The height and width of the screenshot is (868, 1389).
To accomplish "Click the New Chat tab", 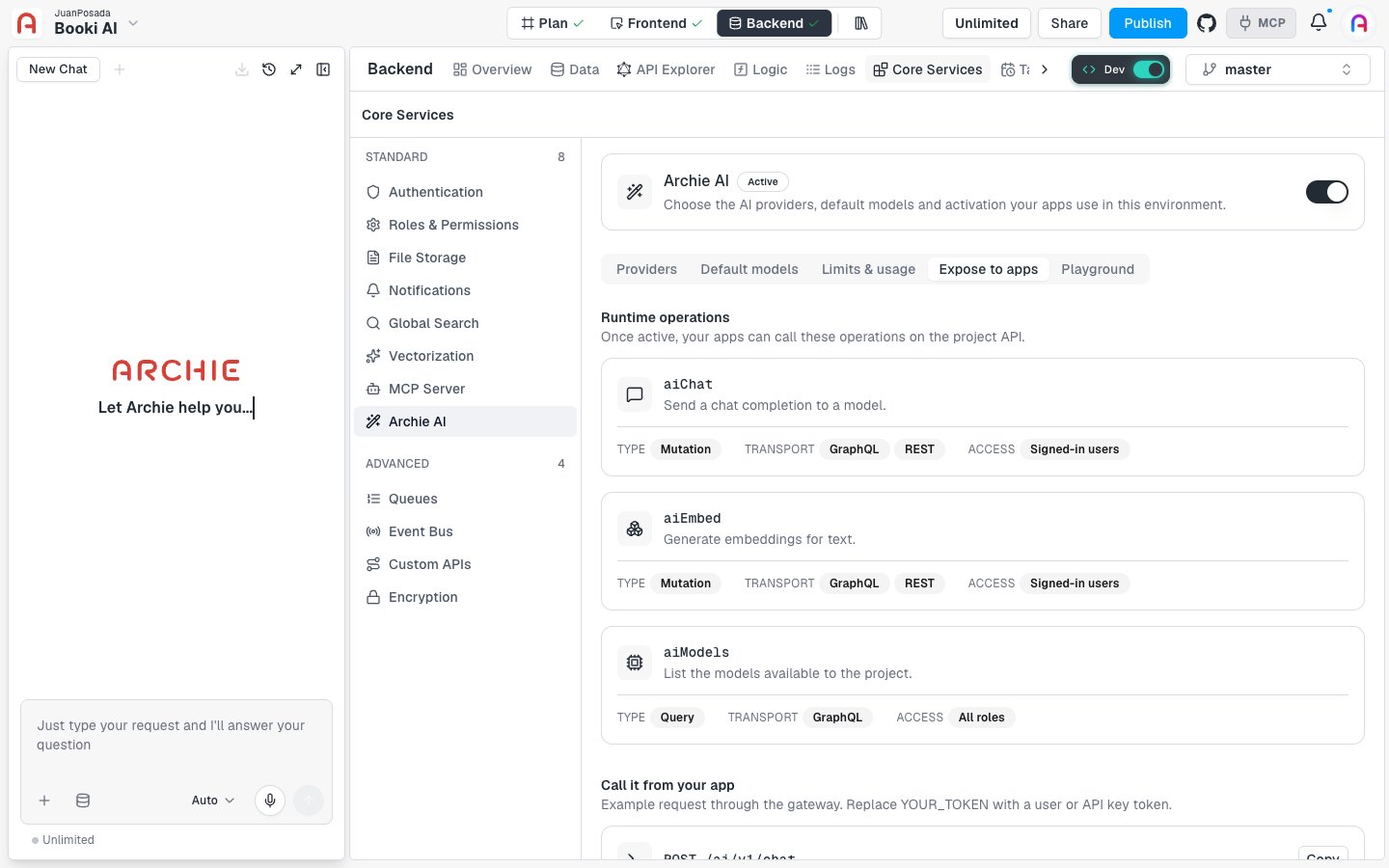I will [x=58, y=69].
